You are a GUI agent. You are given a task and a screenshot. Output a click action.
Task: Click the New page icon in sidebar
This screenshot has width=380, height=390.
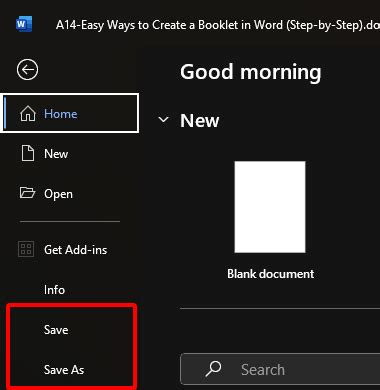28,153
